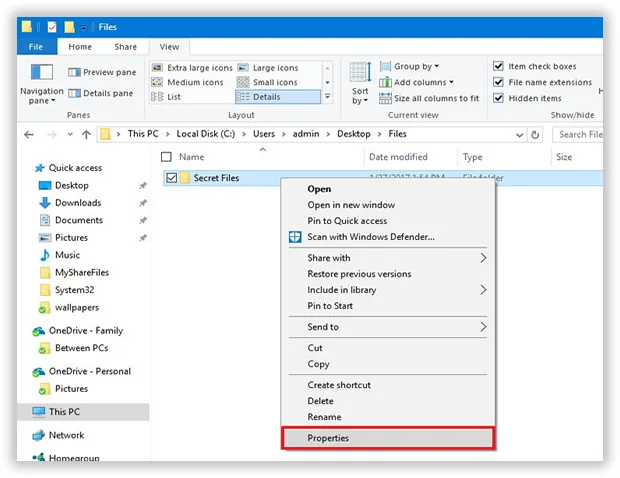The width and height of the screenshot is (620, 478).
Task: Click the Sort by icon
Action: pyautogui.click(x=360, y=73)
